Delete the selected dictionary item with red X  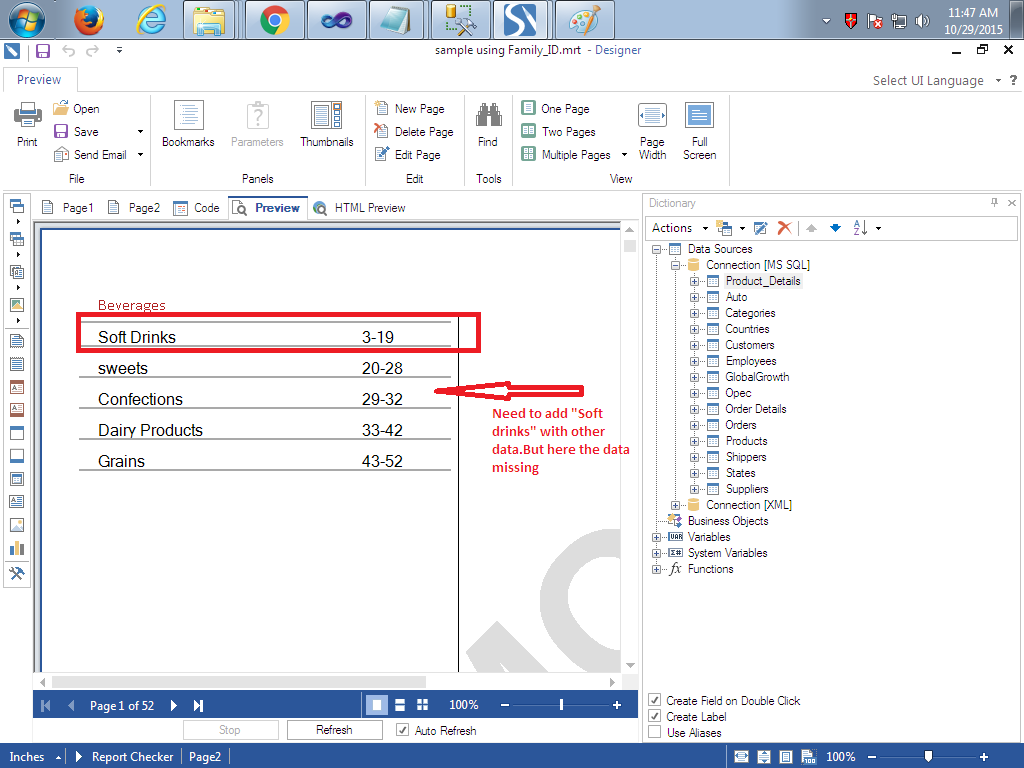[x=784, y=228]
